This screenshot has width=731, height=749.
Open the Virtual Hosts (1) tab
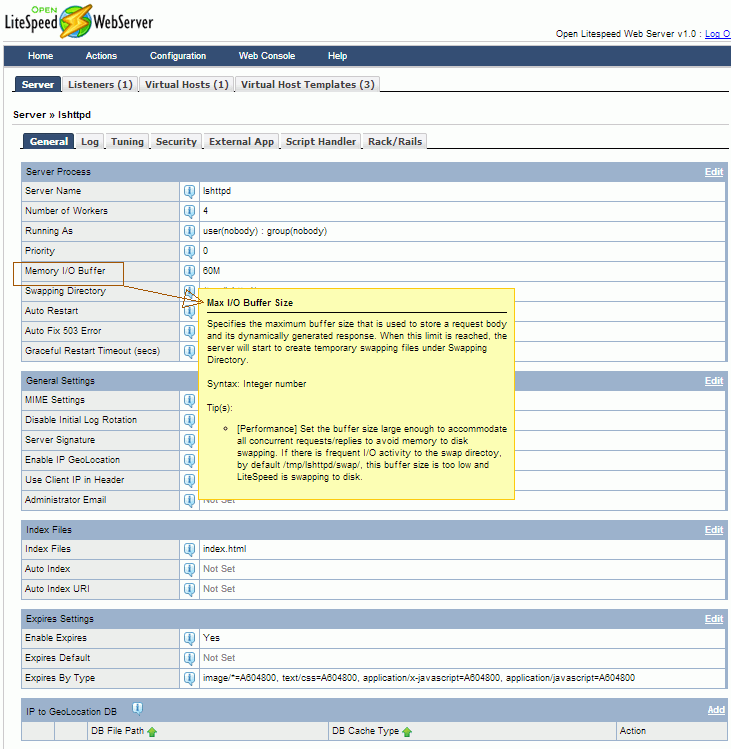coord(186,85)
